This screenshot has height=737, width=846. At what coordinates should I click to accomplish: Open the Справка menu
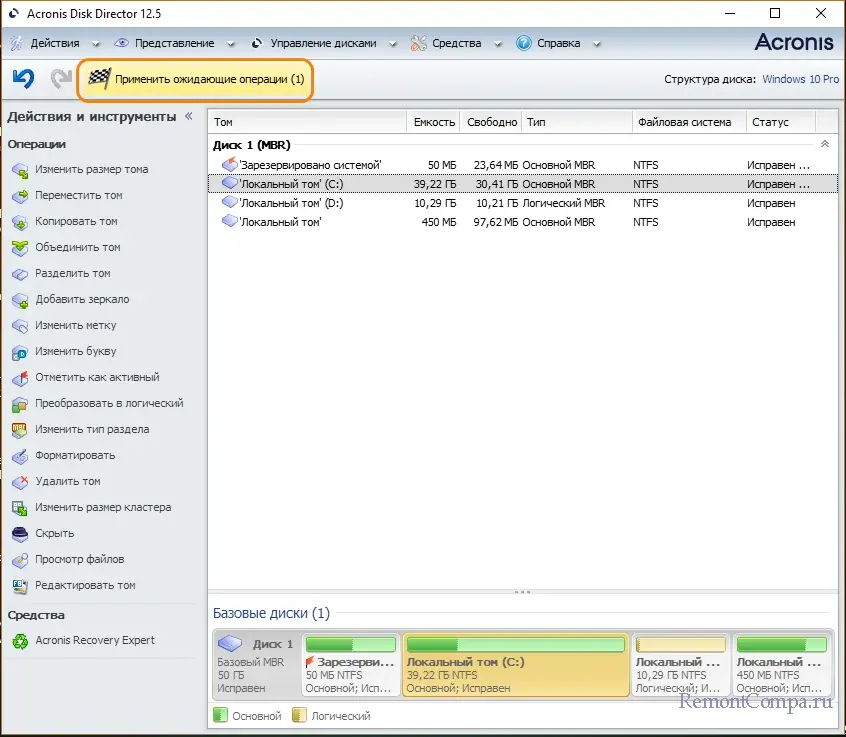click(x=558, y=43)
